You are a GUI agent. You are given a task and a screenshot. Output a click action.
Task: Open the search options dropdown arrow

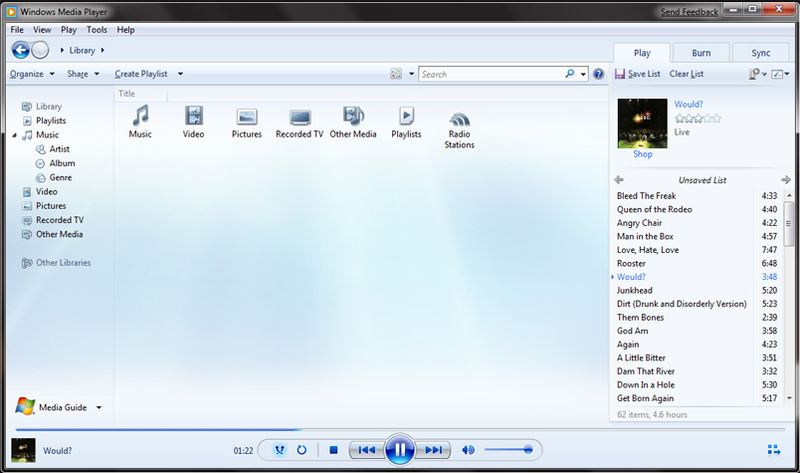pyautogui.click(x=583, y=74)
